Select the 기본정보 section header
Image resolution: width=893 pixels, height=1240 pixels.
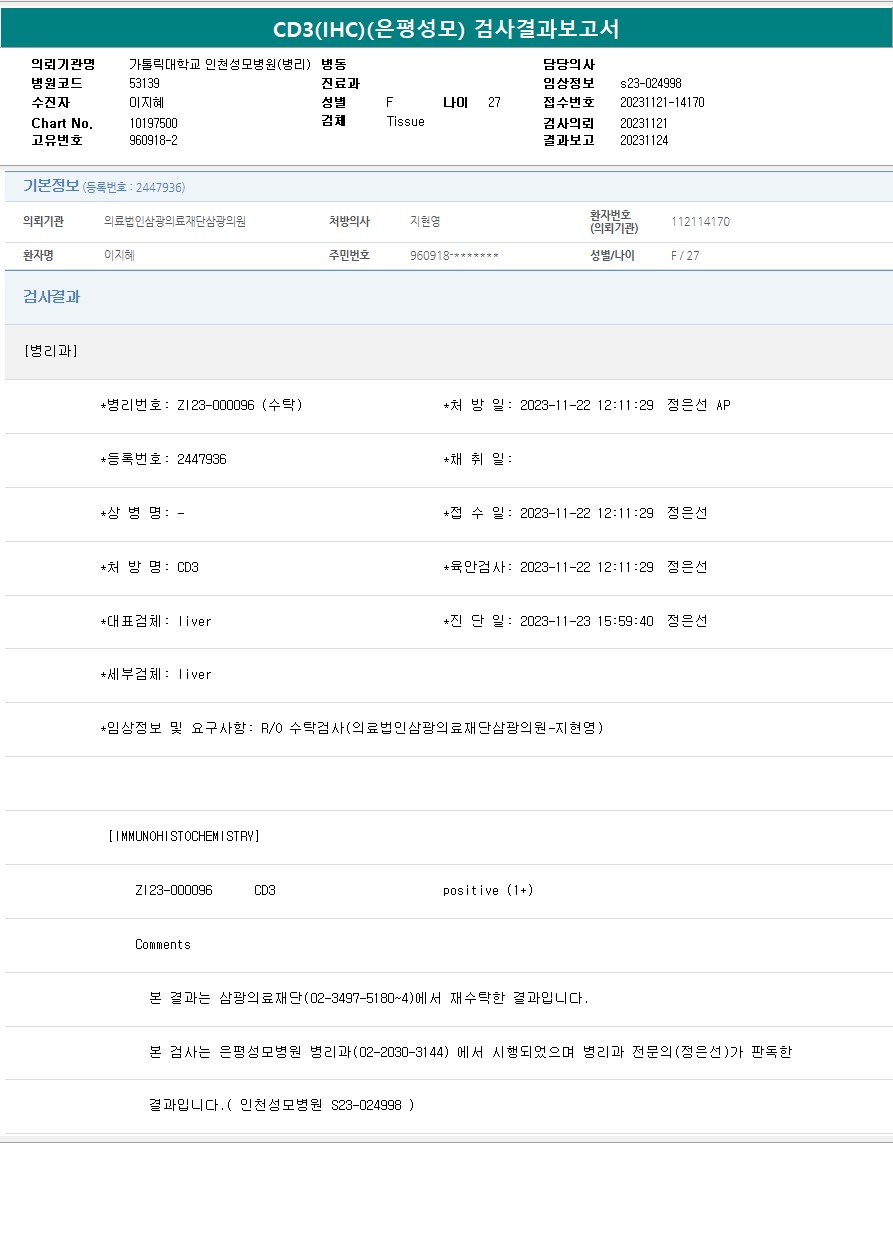51,186
